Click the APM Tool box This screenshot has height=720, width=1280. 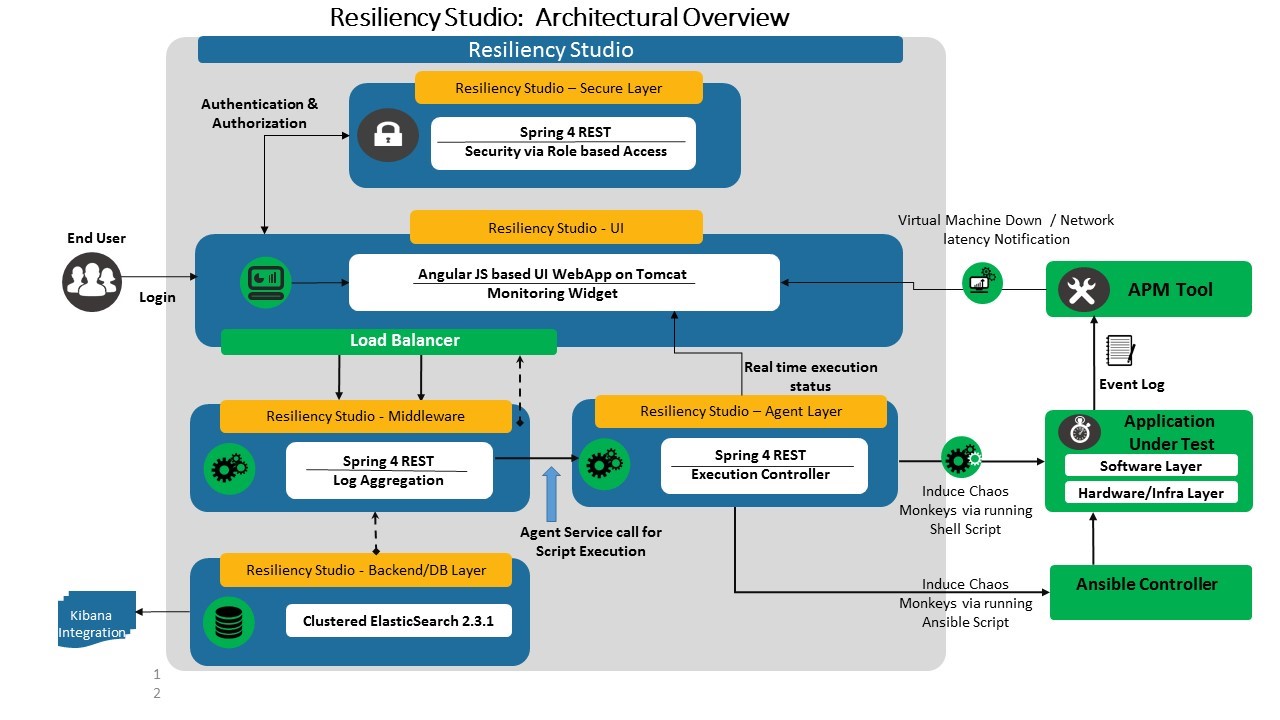(x=1149, y=289)
